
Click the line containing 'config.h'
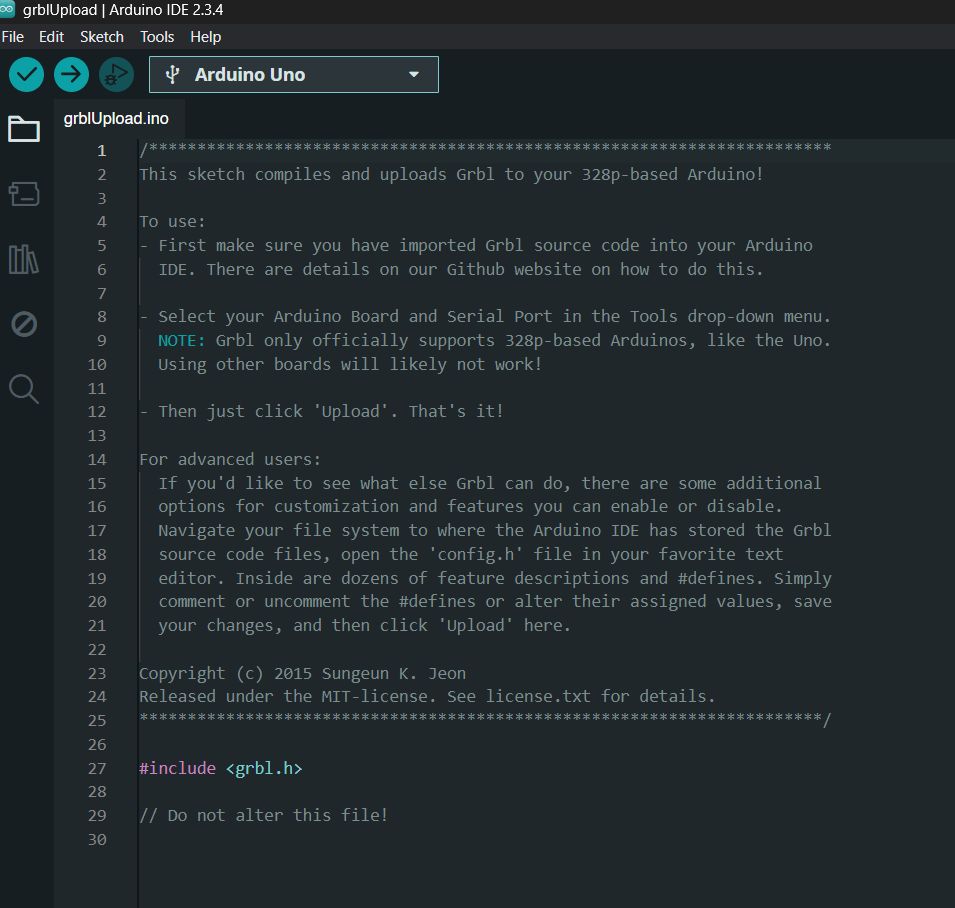pyautogui.click(x=471, y=554)
